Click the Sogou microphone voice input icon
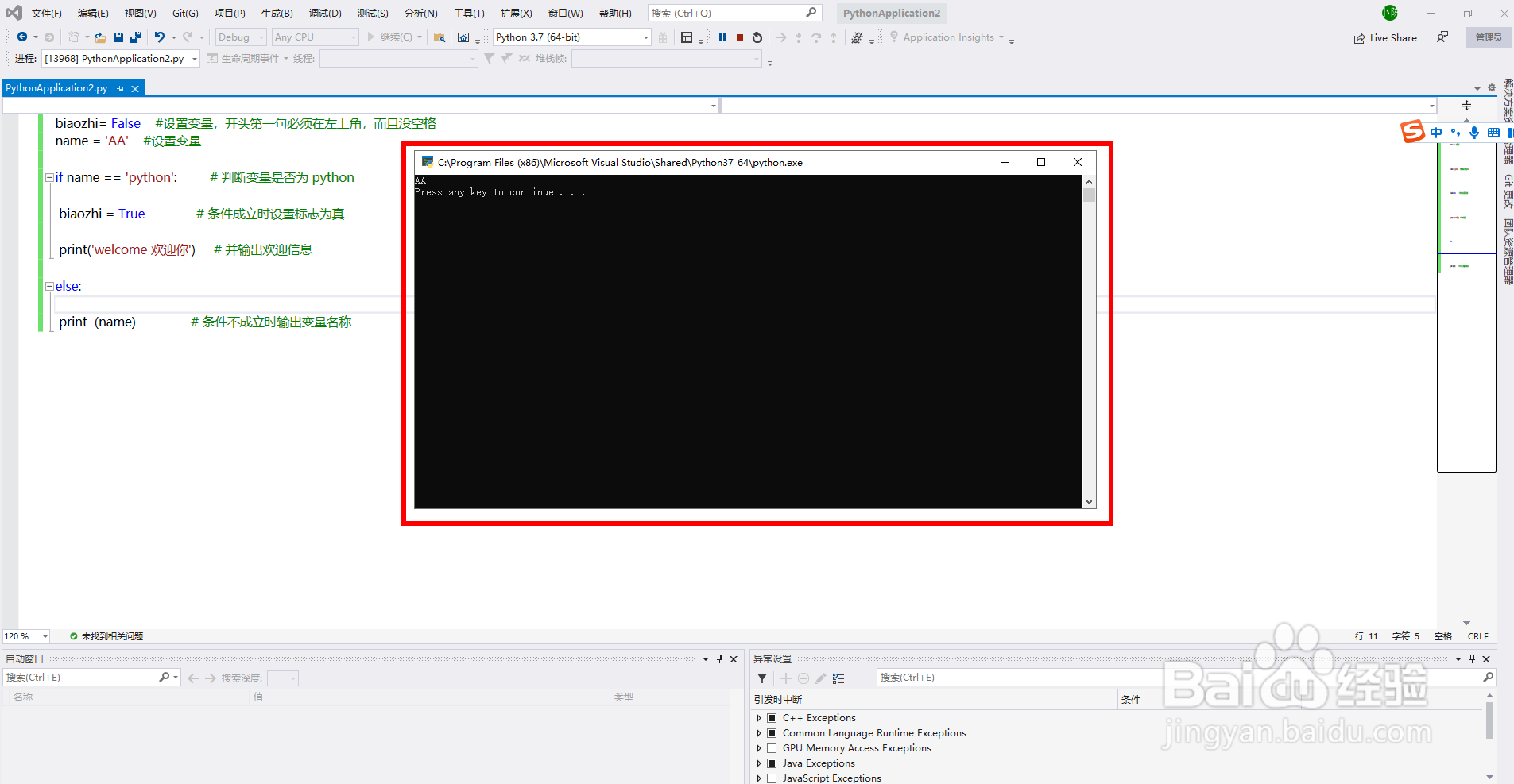 pos(1474,133)
